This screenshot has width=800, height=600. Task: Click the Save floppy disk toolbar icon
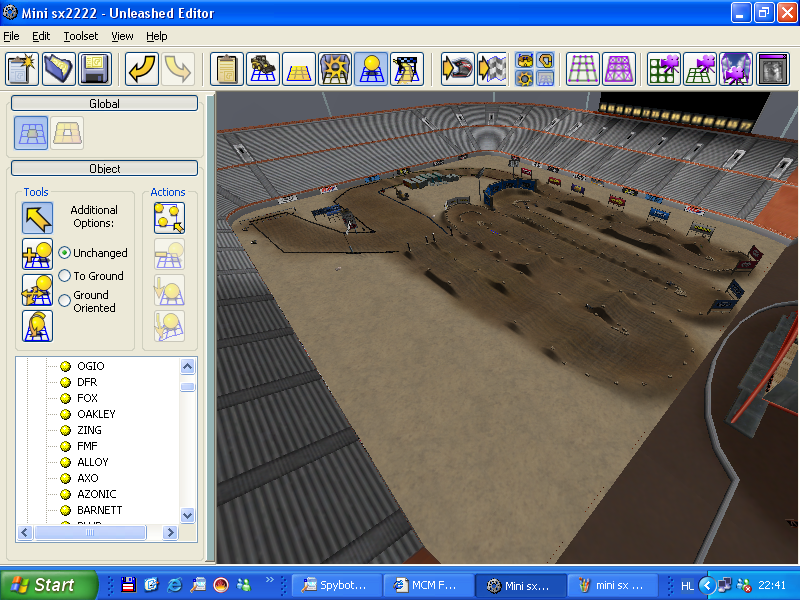click(95, 69)
